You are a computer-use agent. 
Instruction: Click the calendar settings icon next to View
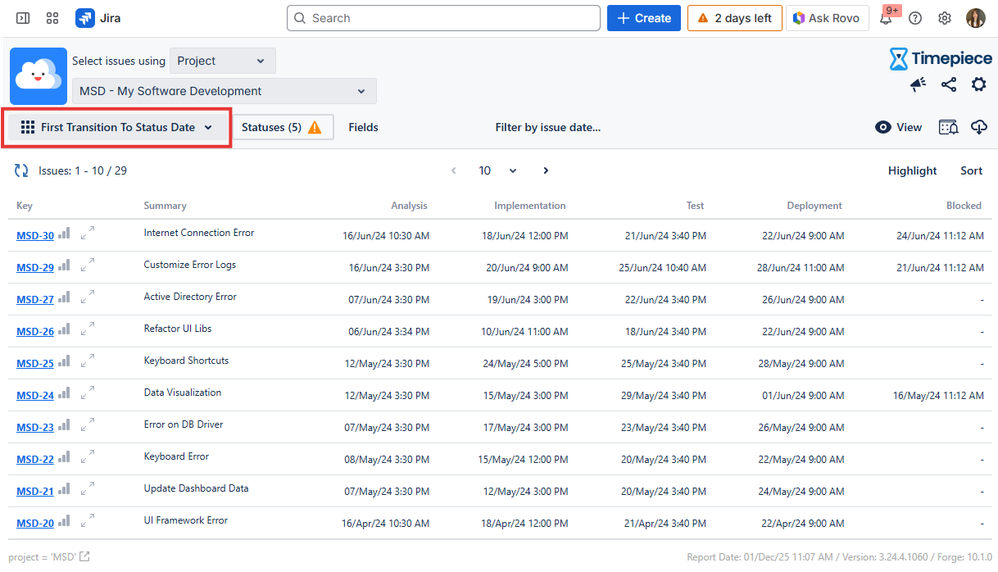click(948, 127)
